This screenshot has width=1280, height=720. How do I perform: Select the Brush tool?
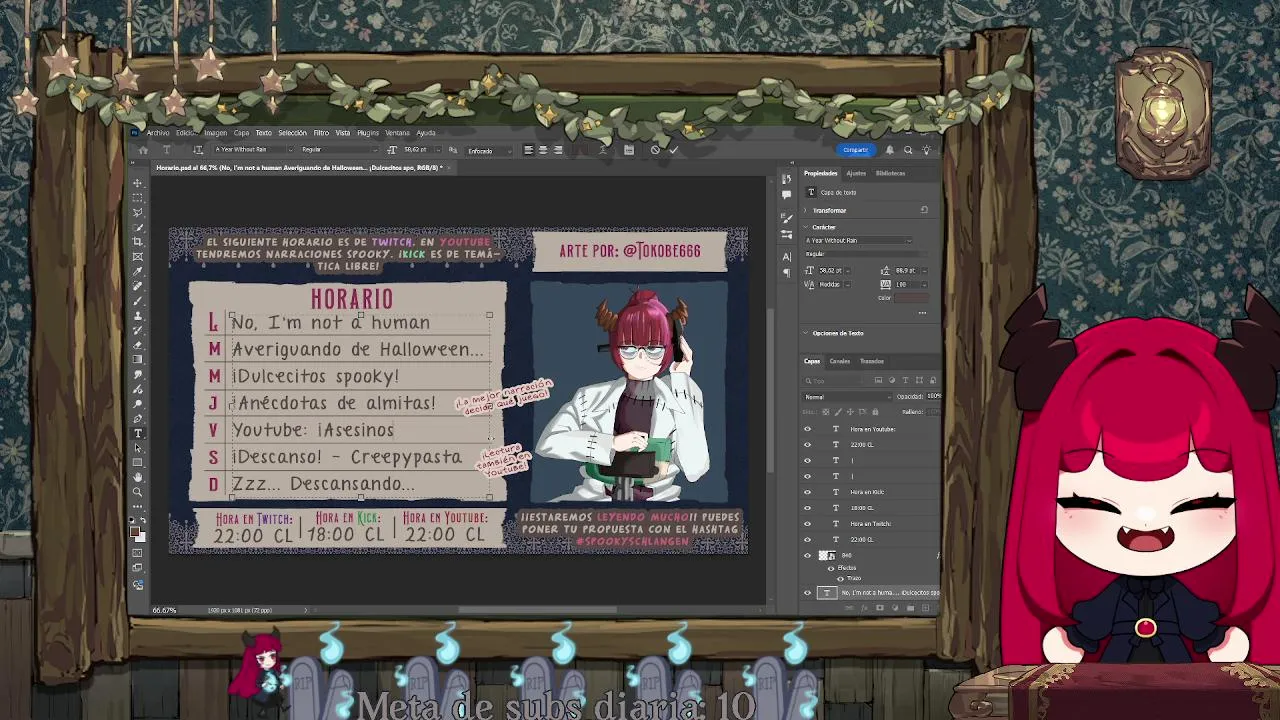(137, 299)
